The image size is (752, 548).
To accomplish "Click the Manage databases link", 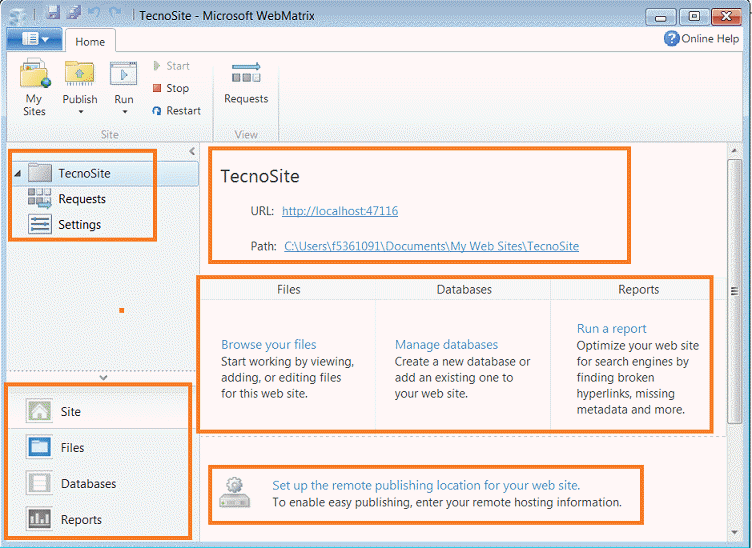I will click(446, 344).
